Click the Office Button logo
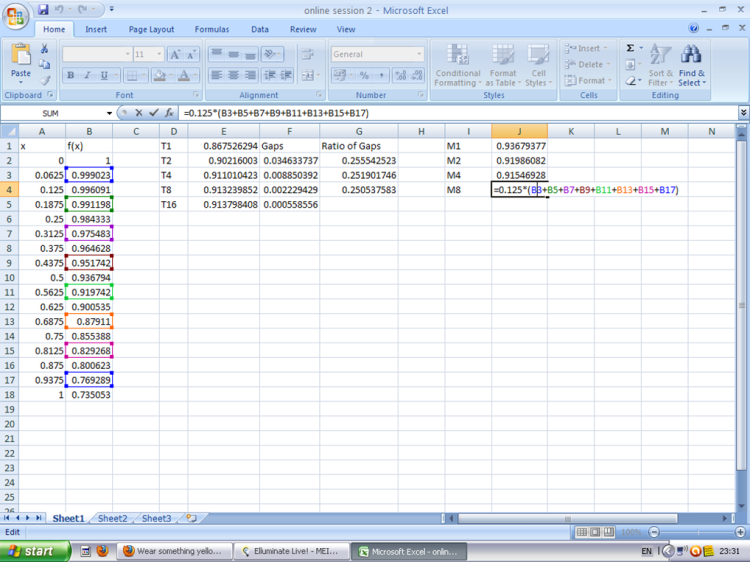 coord(15,17)
